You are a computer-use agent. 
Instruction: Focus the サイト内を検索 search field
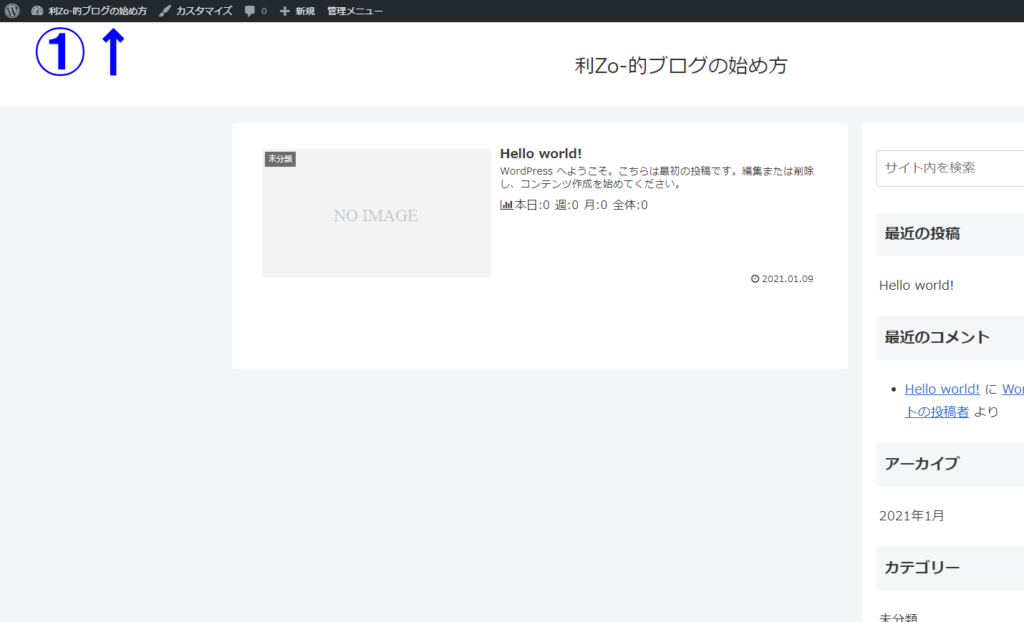pos(950,168)
